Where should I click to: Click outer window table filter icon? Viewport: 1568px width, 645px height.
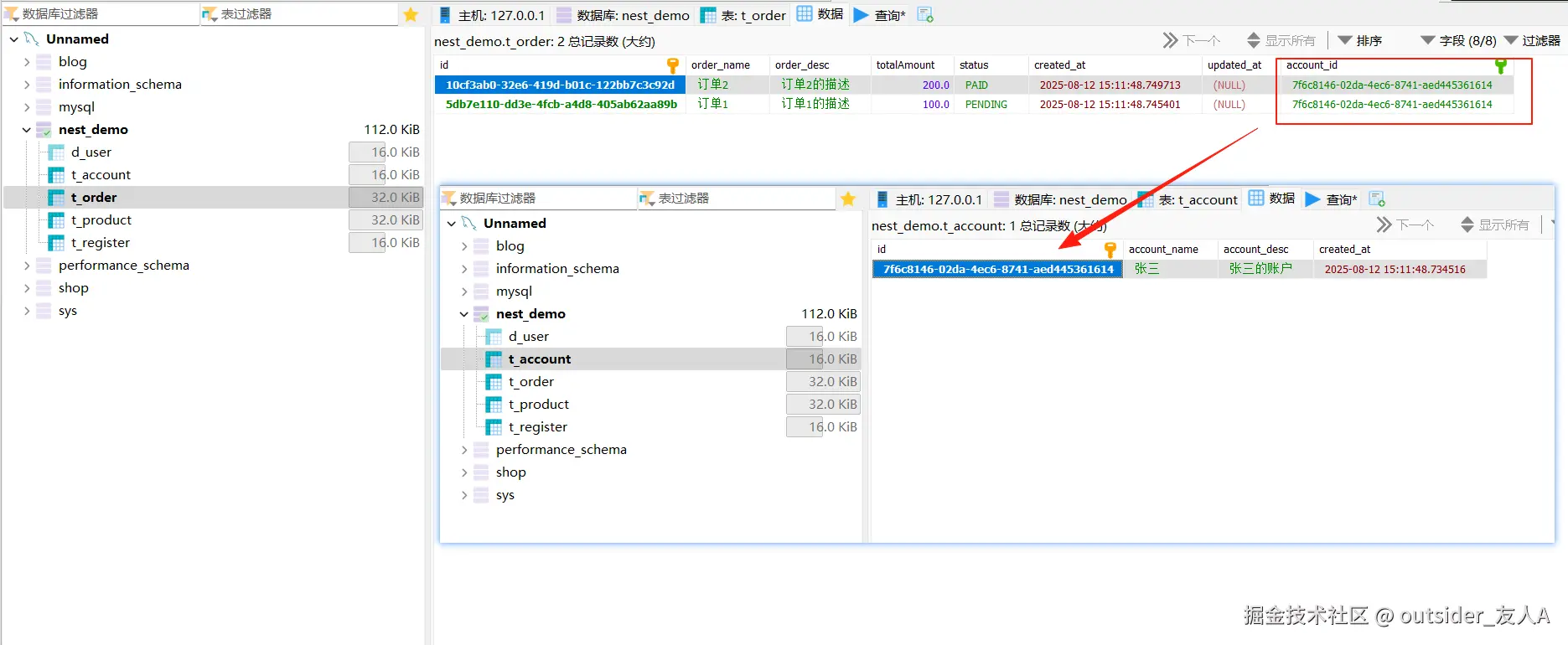click(x=210, y=14)
